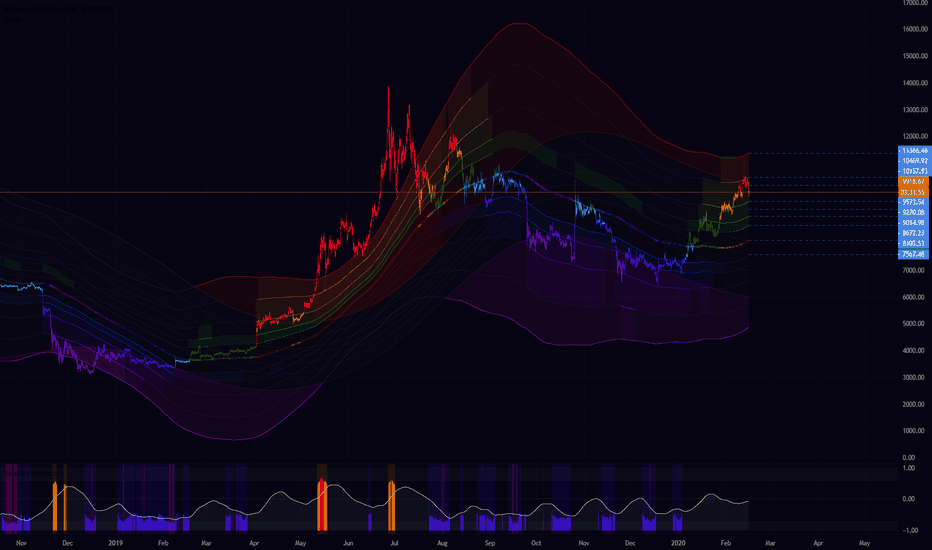Click the 2000.00 price axis label

(914, 404)
